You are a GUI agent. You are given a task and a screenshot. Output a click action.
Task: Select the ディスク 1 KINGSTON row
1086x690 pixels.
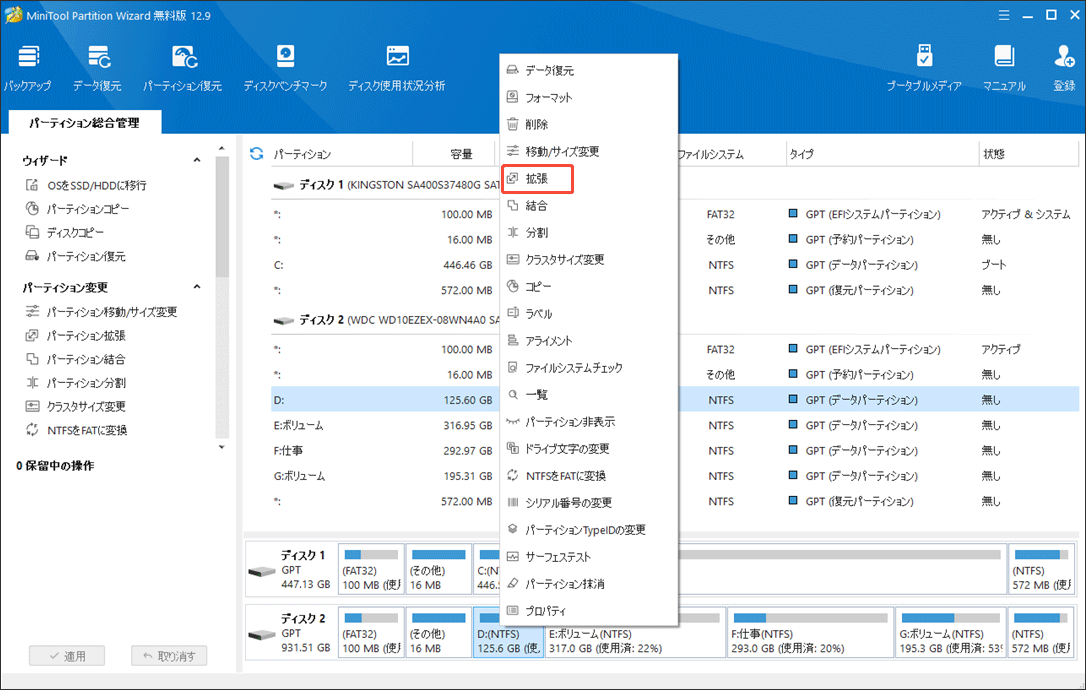point(385,185)
